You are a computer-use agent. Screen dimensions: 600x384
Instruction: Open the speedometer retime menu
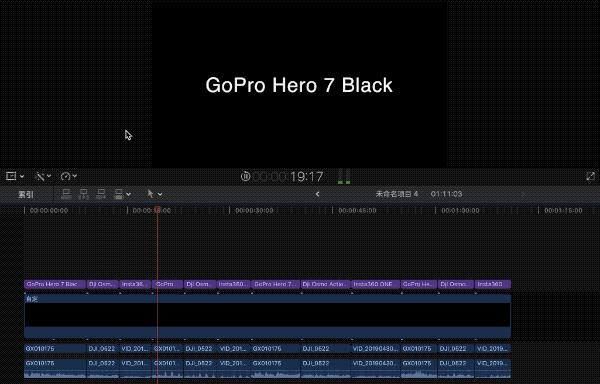66,176
